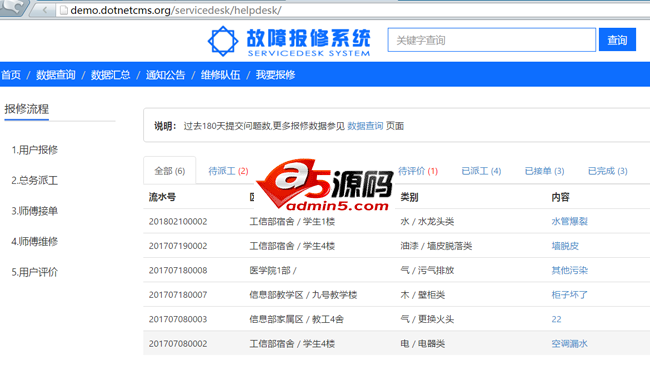This screenshot has height=370, width=650.
Task: Click 工信部宿舍 / 学生1楼 cell
Action: [292, 221]
